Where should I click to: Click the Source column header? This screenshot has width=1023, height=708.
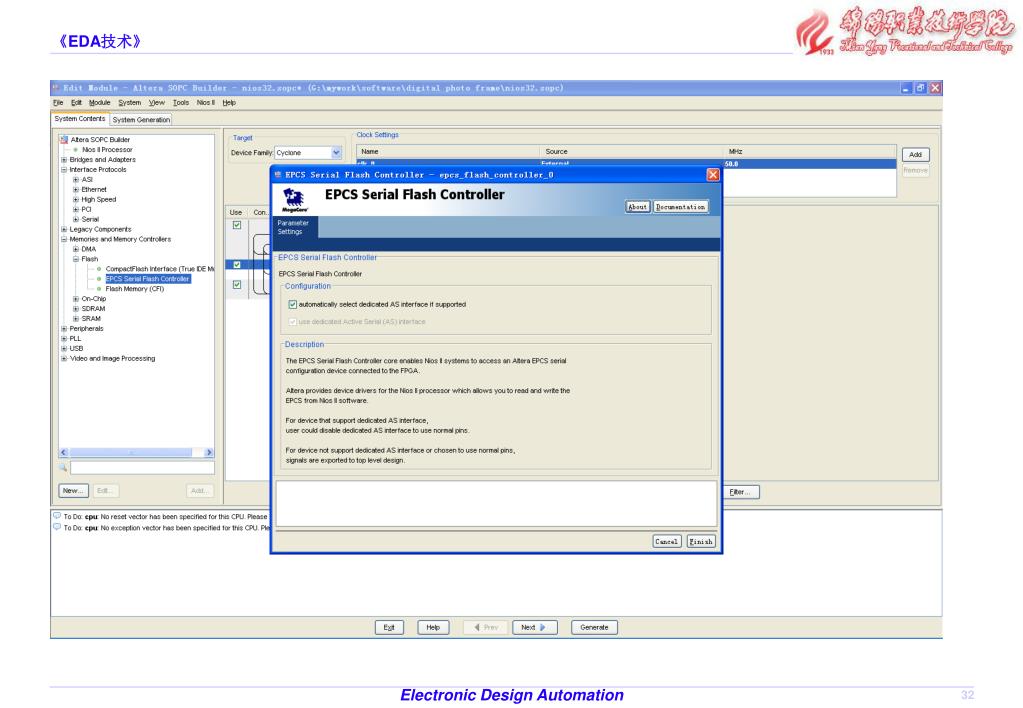632,151
